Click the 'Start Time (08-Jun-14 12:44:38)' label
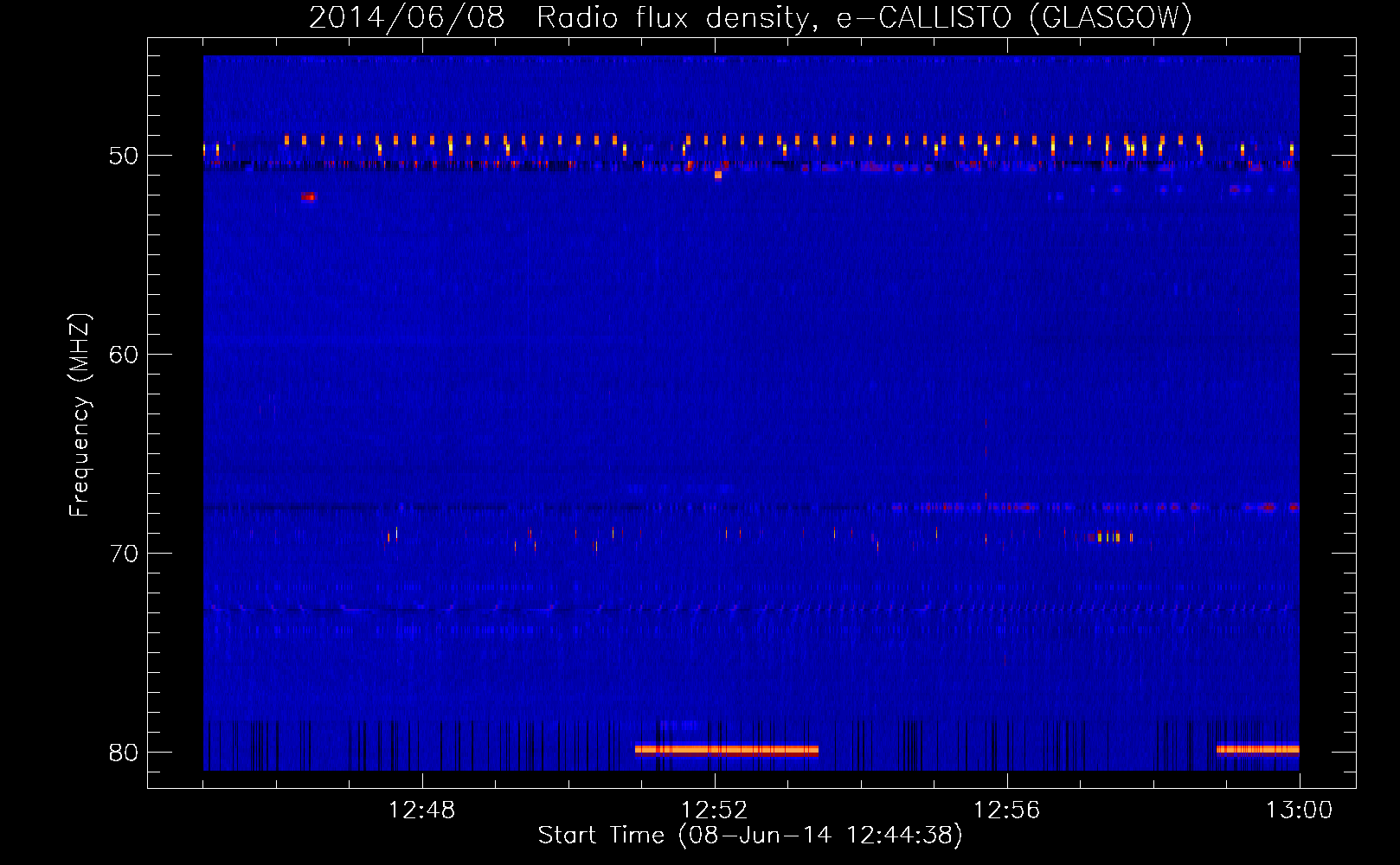The width and height of the screenshot is (1400, 865). tap(750, 835)
